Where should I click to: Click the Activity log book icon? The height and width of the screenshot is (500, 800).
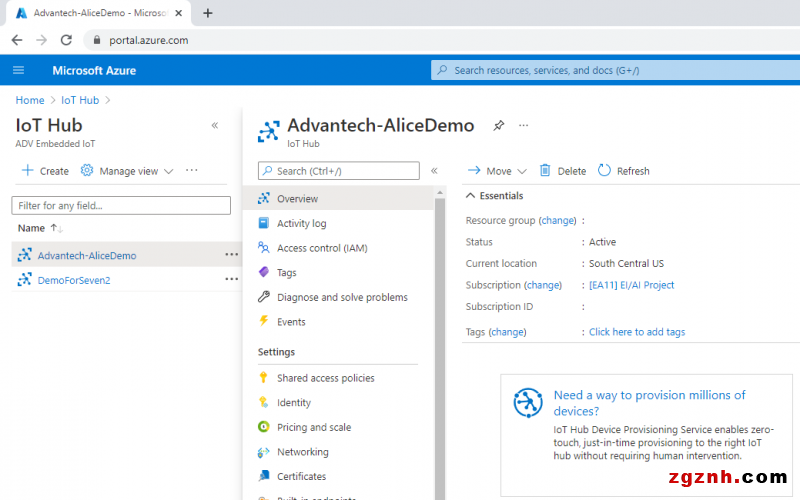[x=264, y=222]
